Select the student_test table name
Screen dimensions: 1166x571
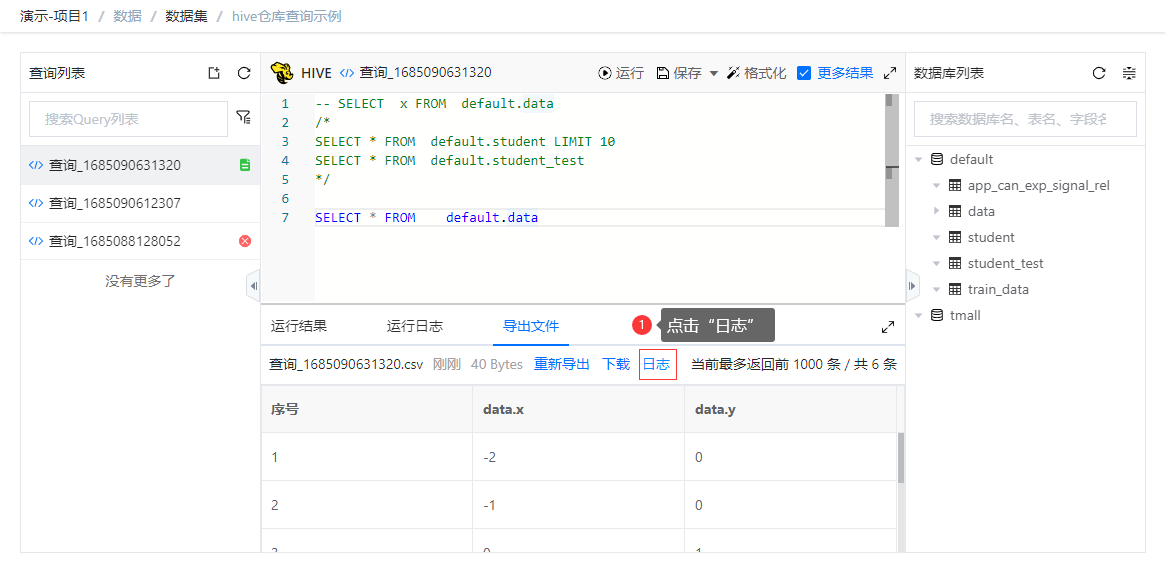[1005, 263]
